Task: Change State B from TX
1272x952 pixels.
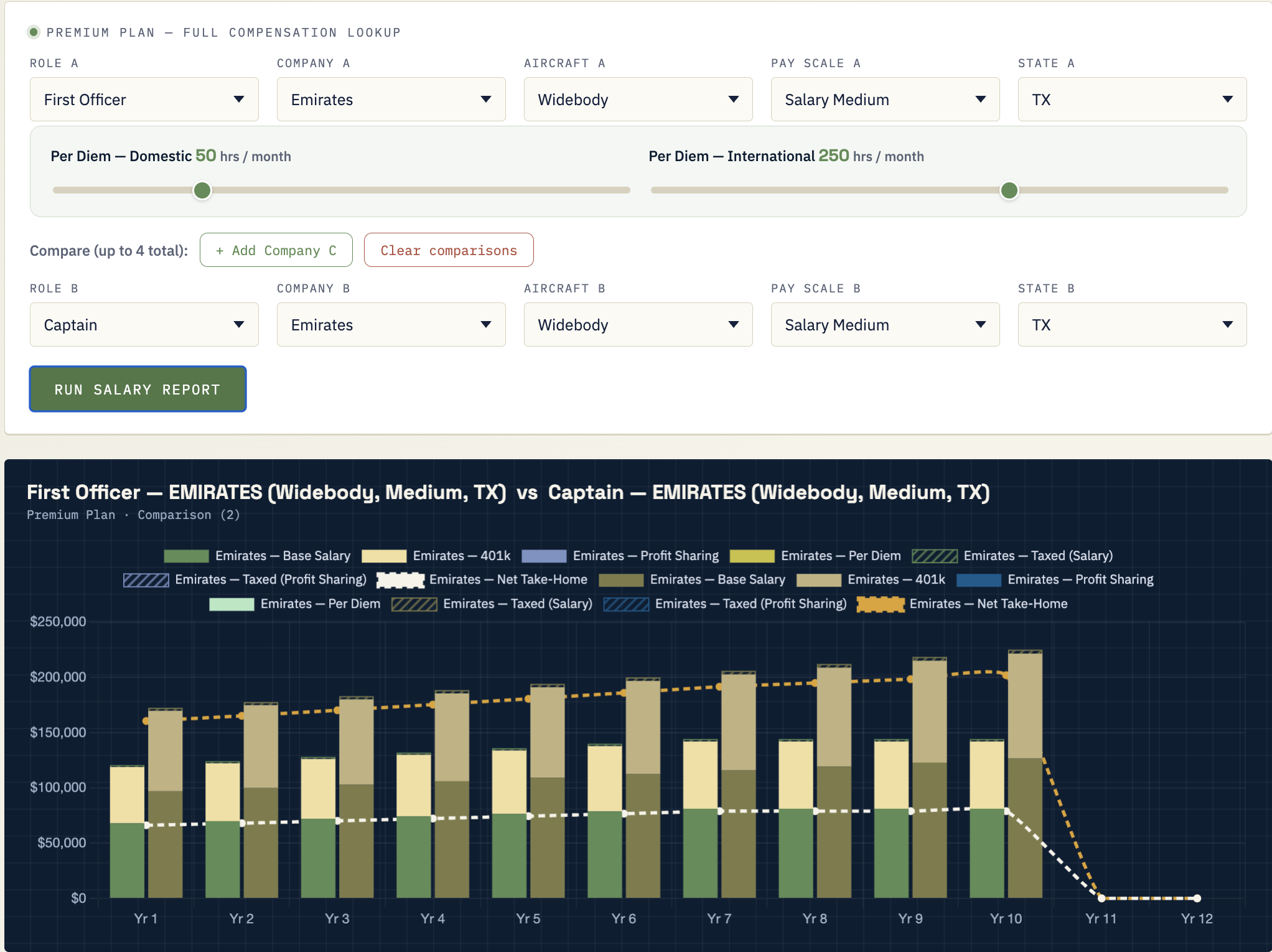Action: click(1133, 325)
